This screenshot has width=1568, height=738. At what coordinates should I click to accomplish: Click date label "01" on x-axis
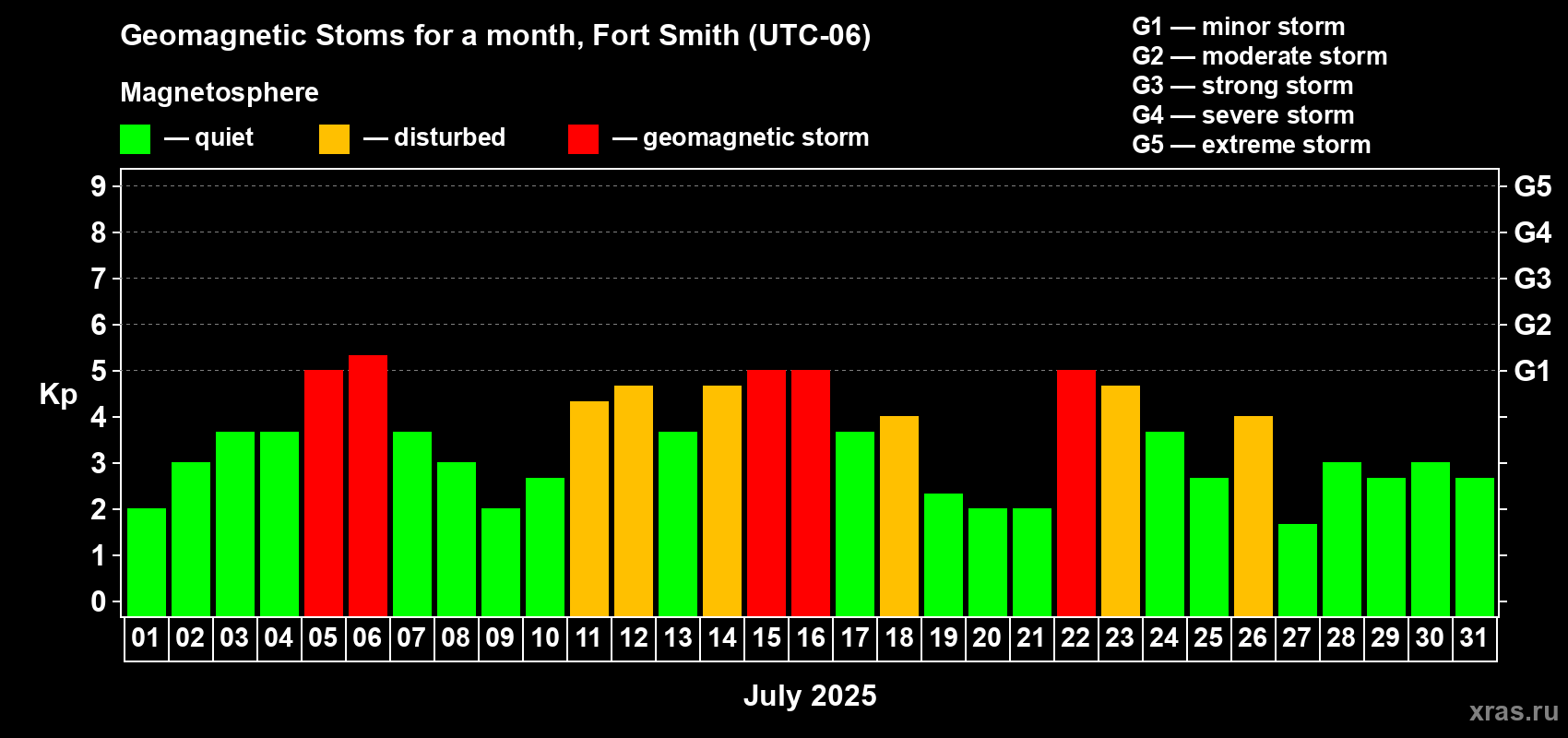click(x=146, y=637)
